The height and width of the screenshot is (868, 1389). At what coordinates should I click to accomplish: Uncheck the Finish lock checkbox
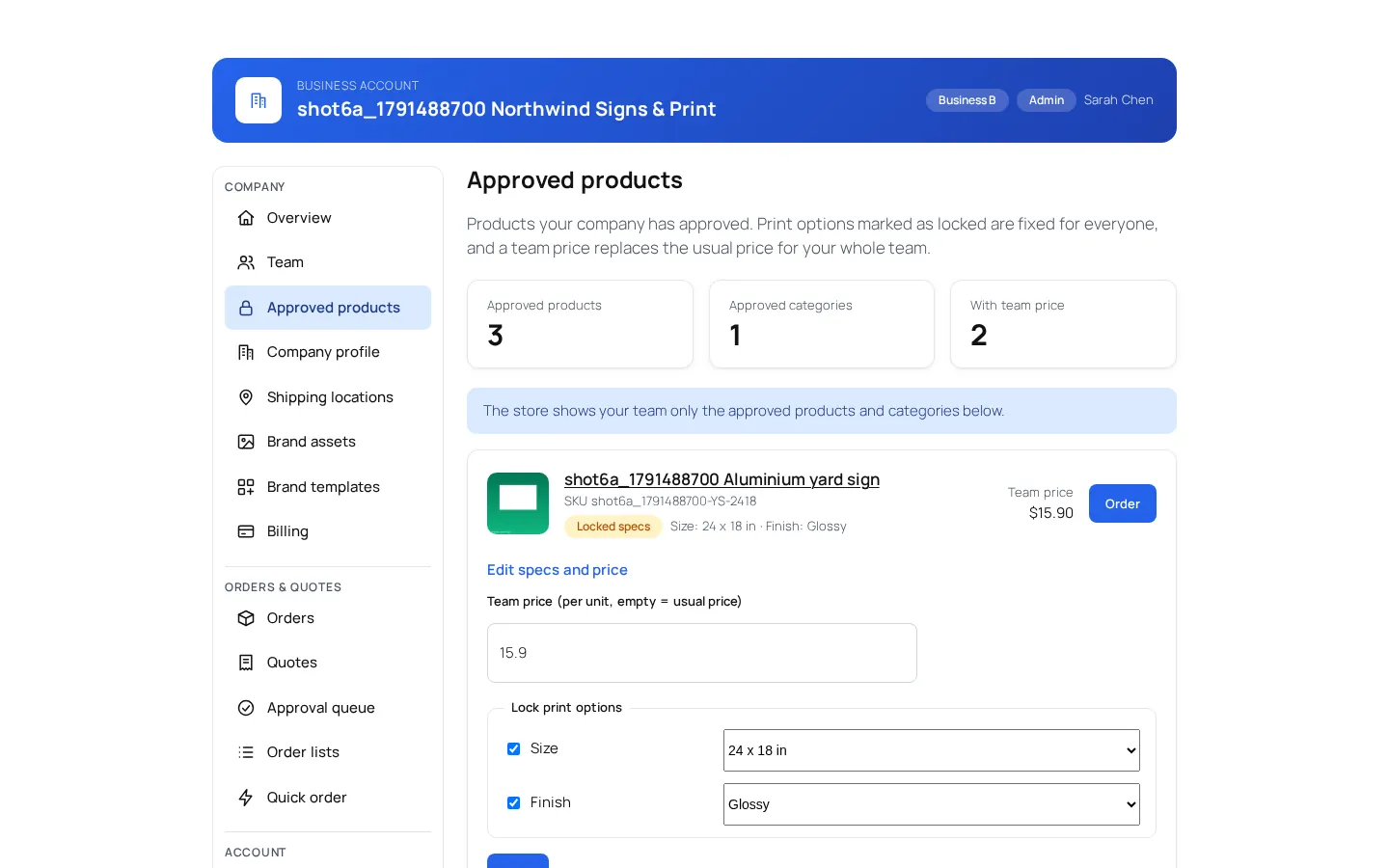click(x=513, y=802)
